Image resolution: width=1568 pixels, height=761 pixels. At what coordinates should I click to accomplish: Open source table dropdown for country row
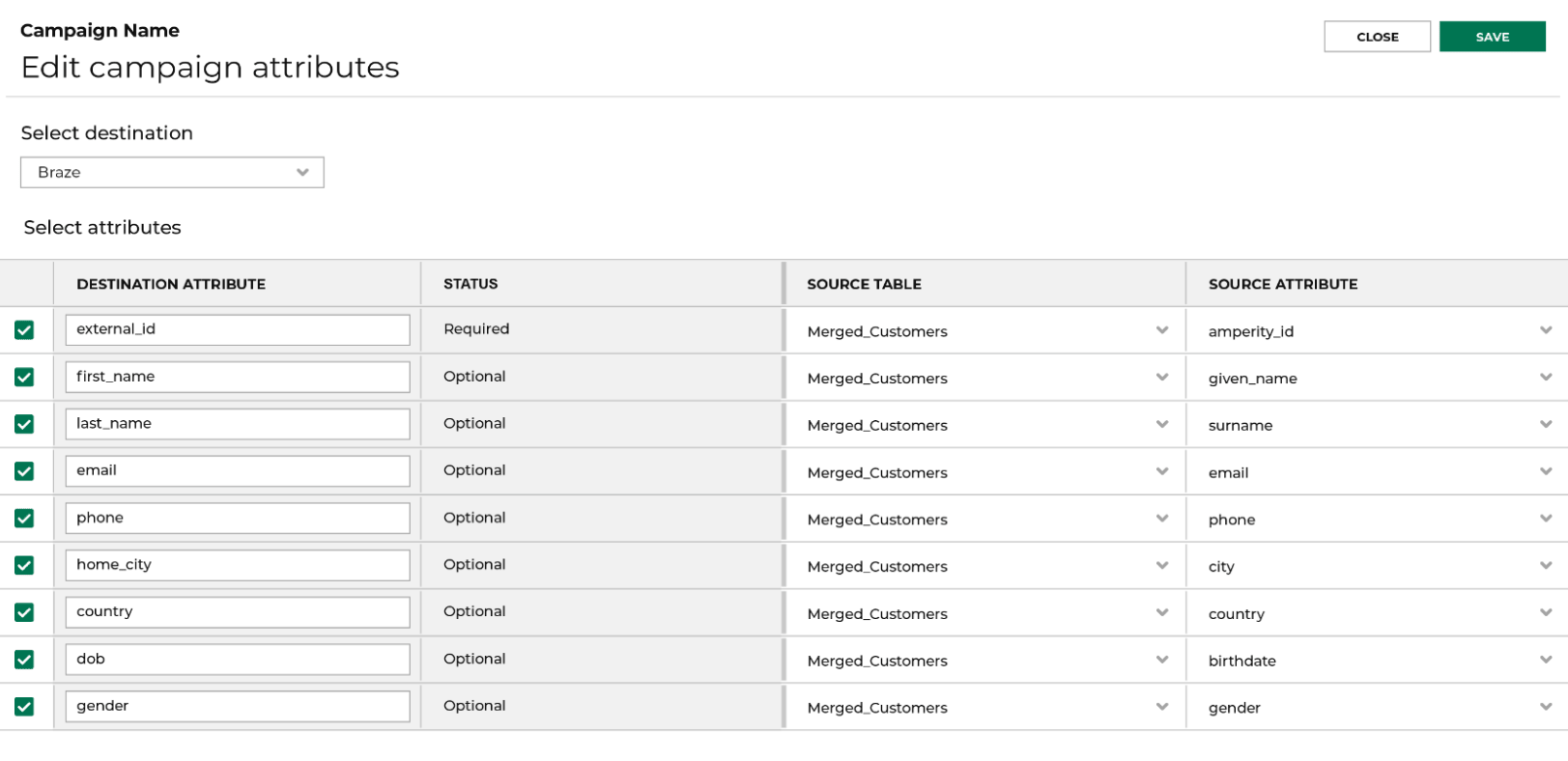(985, 613)
